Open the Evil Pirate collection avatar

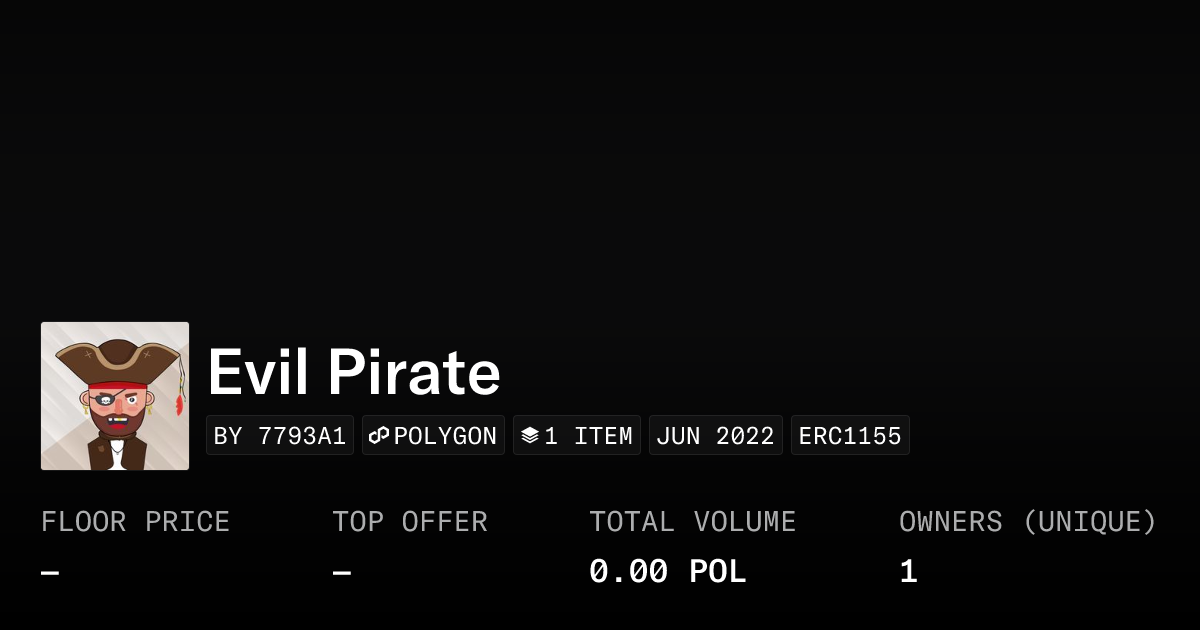click(115, 396)
